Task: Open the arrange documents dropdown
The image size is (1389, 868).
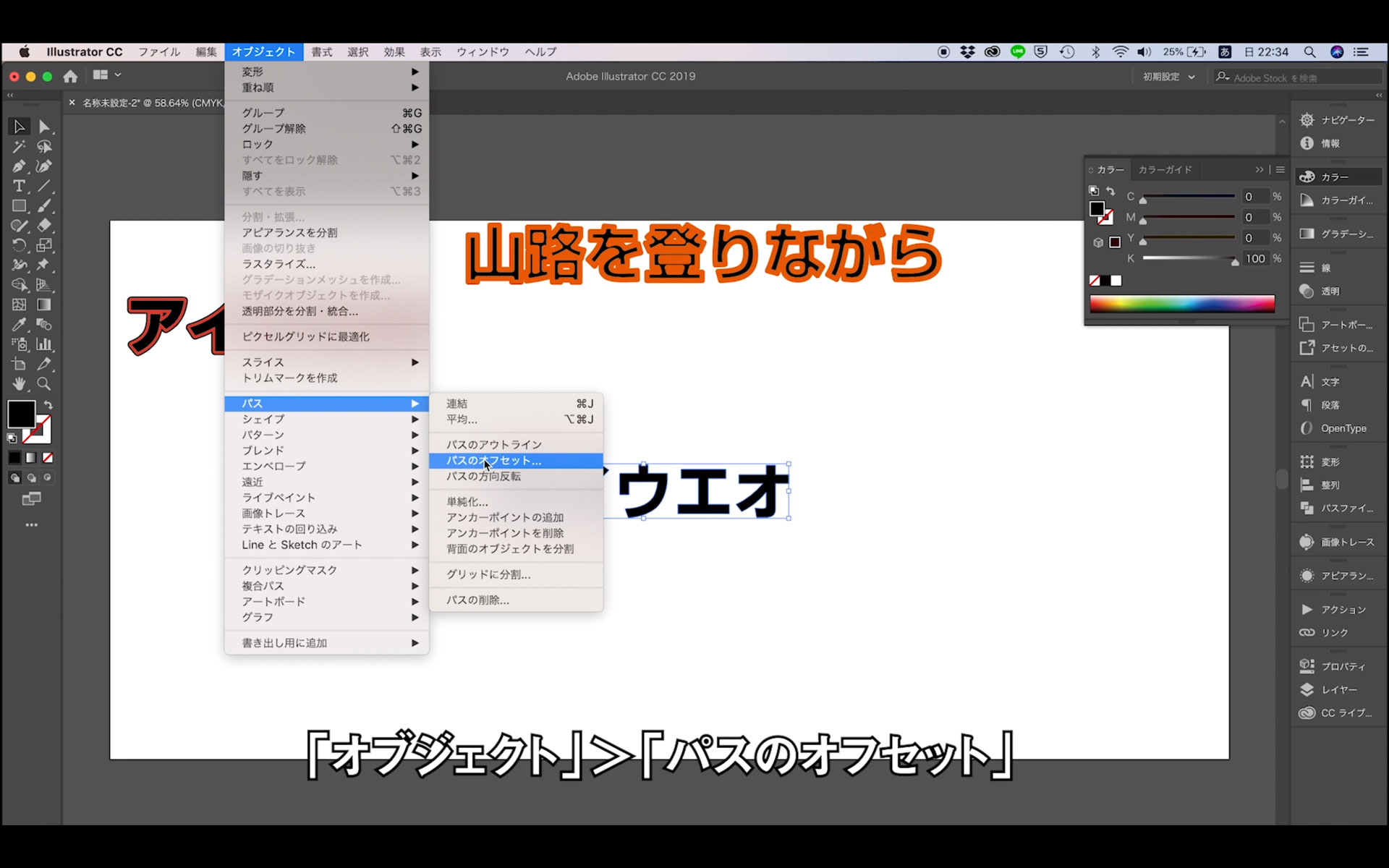Action: point(107,75)
